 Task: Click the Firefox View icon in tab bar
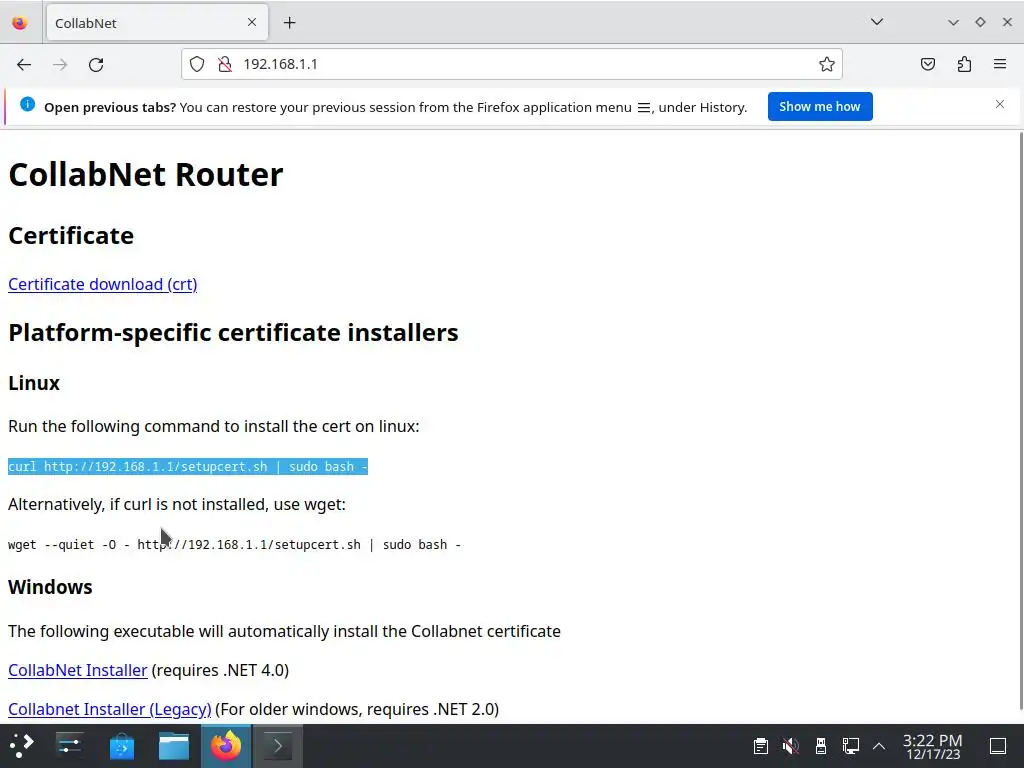(x=20, y=23)
